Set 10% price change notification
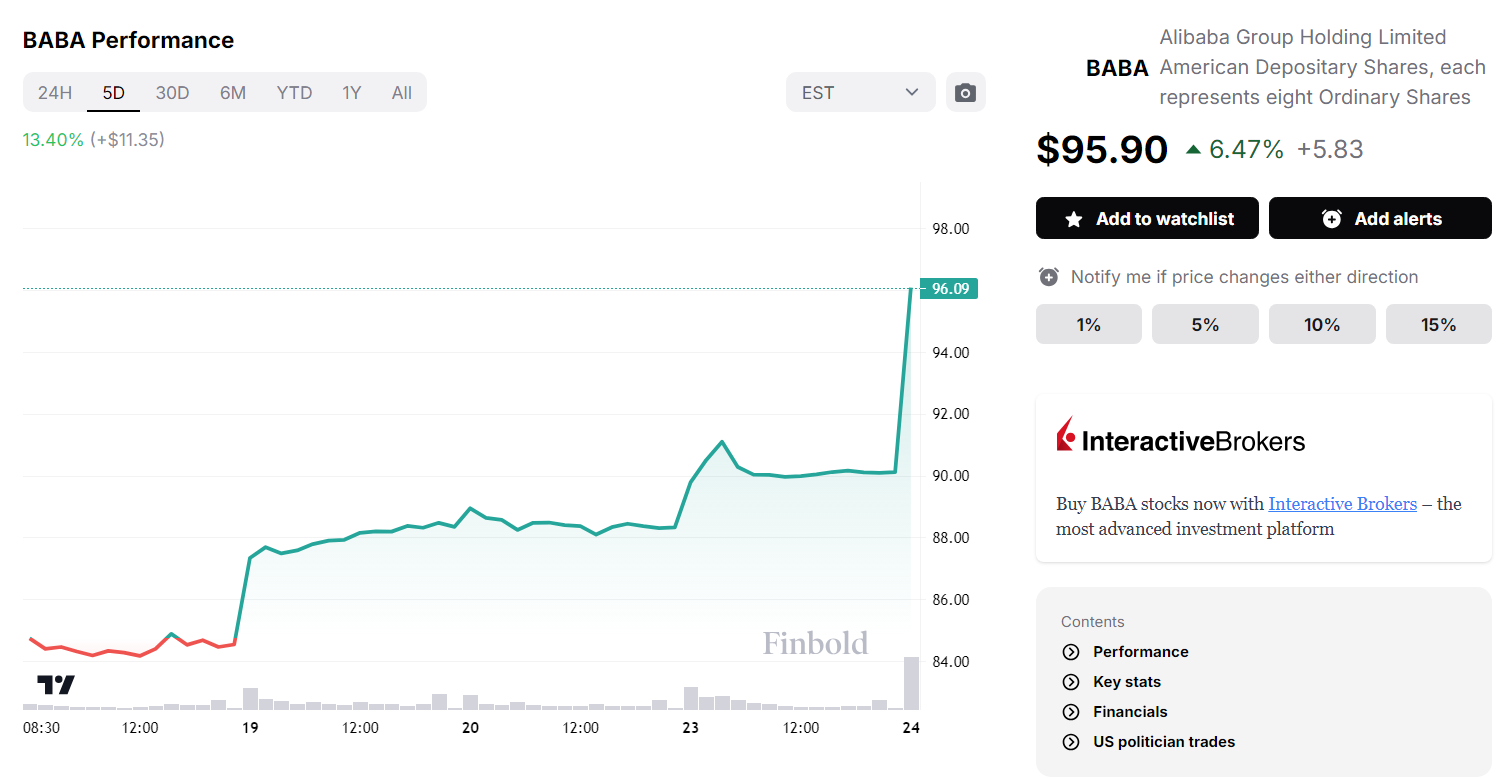This screenshot has width=1507, height=780. click(1322, 325)
